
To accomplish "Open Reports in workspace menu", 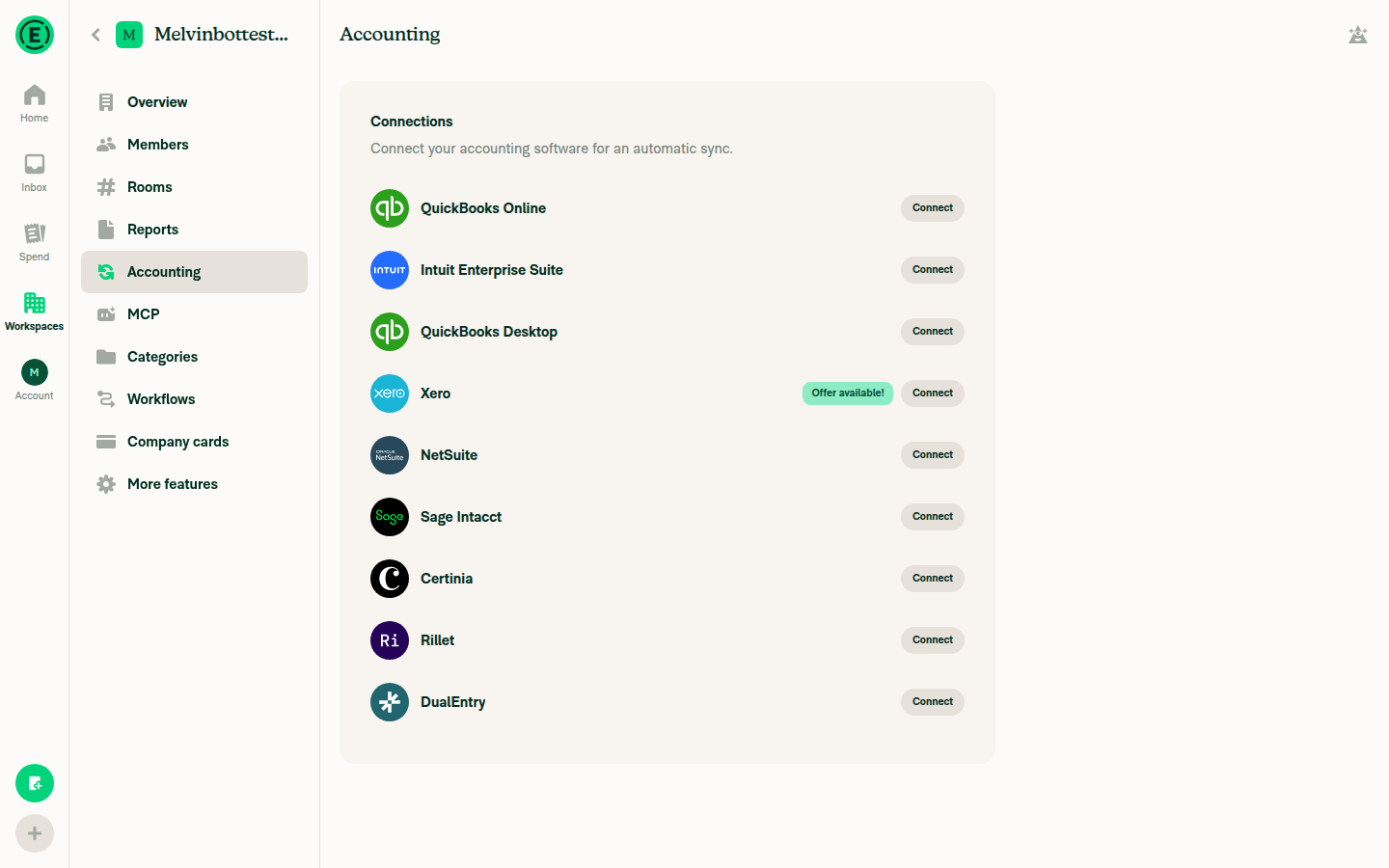I will 194,230.
